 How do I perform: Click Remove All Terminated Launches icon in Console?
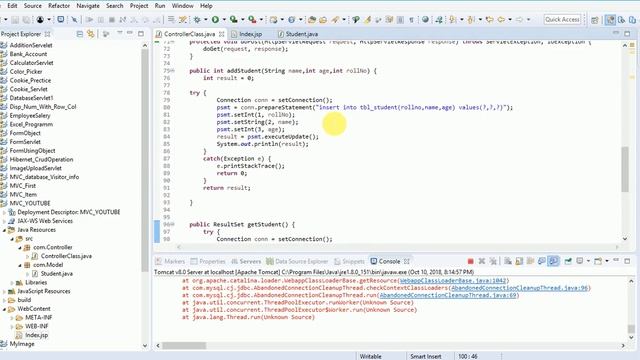pyautogui.click(x=493, y=261)
